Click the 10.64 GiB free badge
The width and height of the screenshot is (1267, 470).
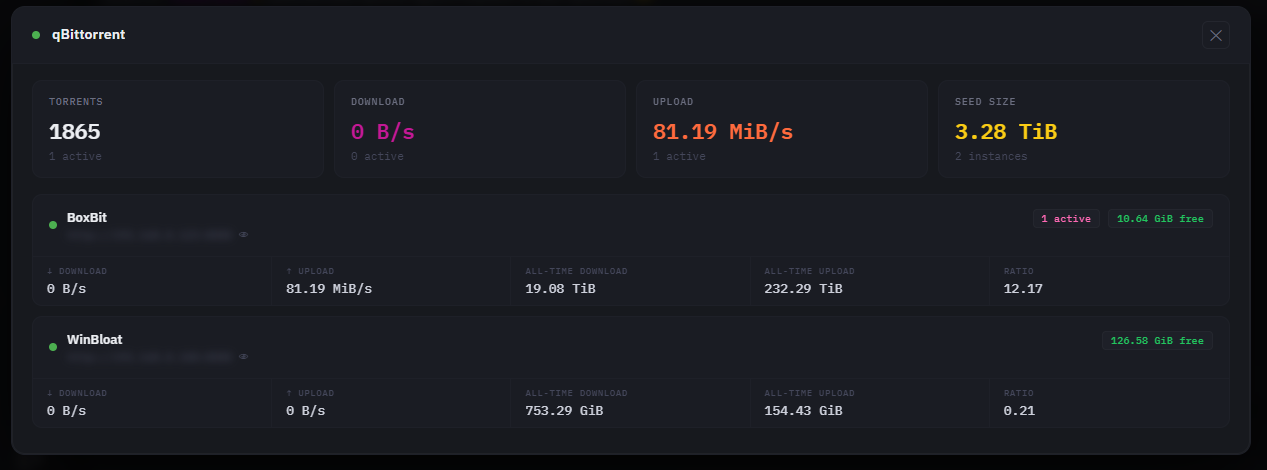pos(1160,219)
